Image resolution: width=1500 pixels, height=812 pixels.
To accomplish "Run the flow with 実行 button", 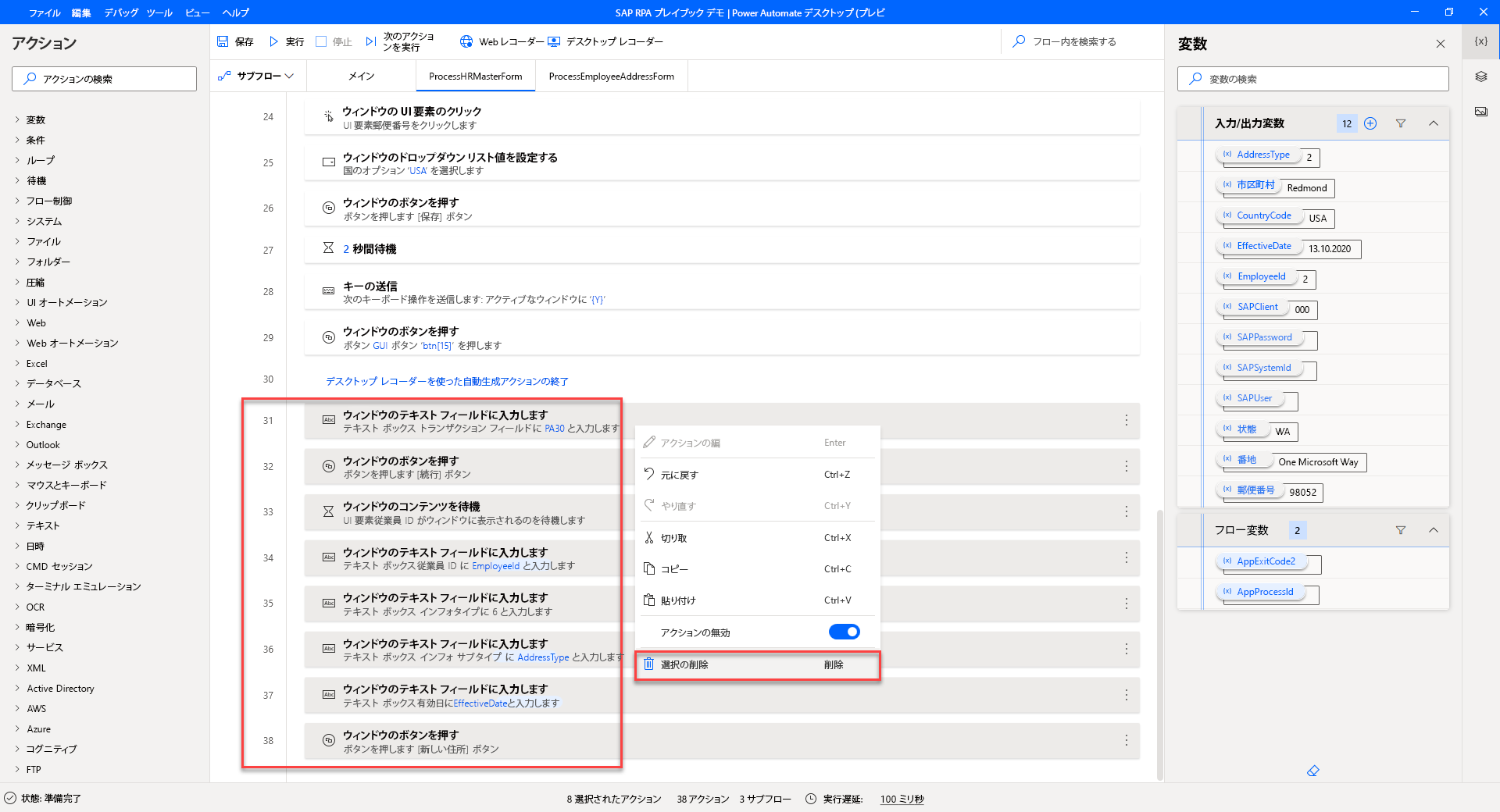I will coord(286,41).
